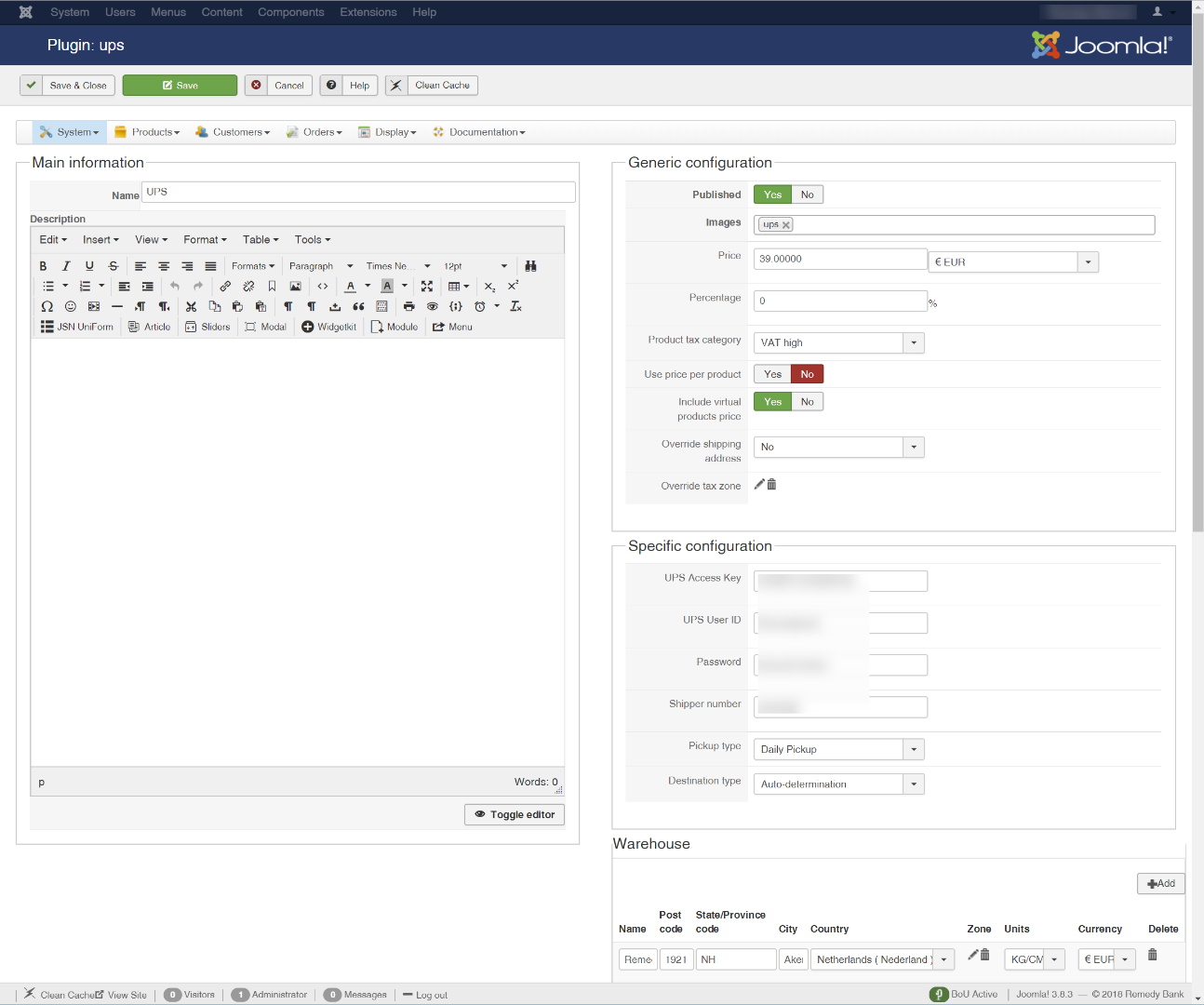Open the editor Formats dropdown
This screenshot has width=1204, height=1005.
(x=253, y=266)
